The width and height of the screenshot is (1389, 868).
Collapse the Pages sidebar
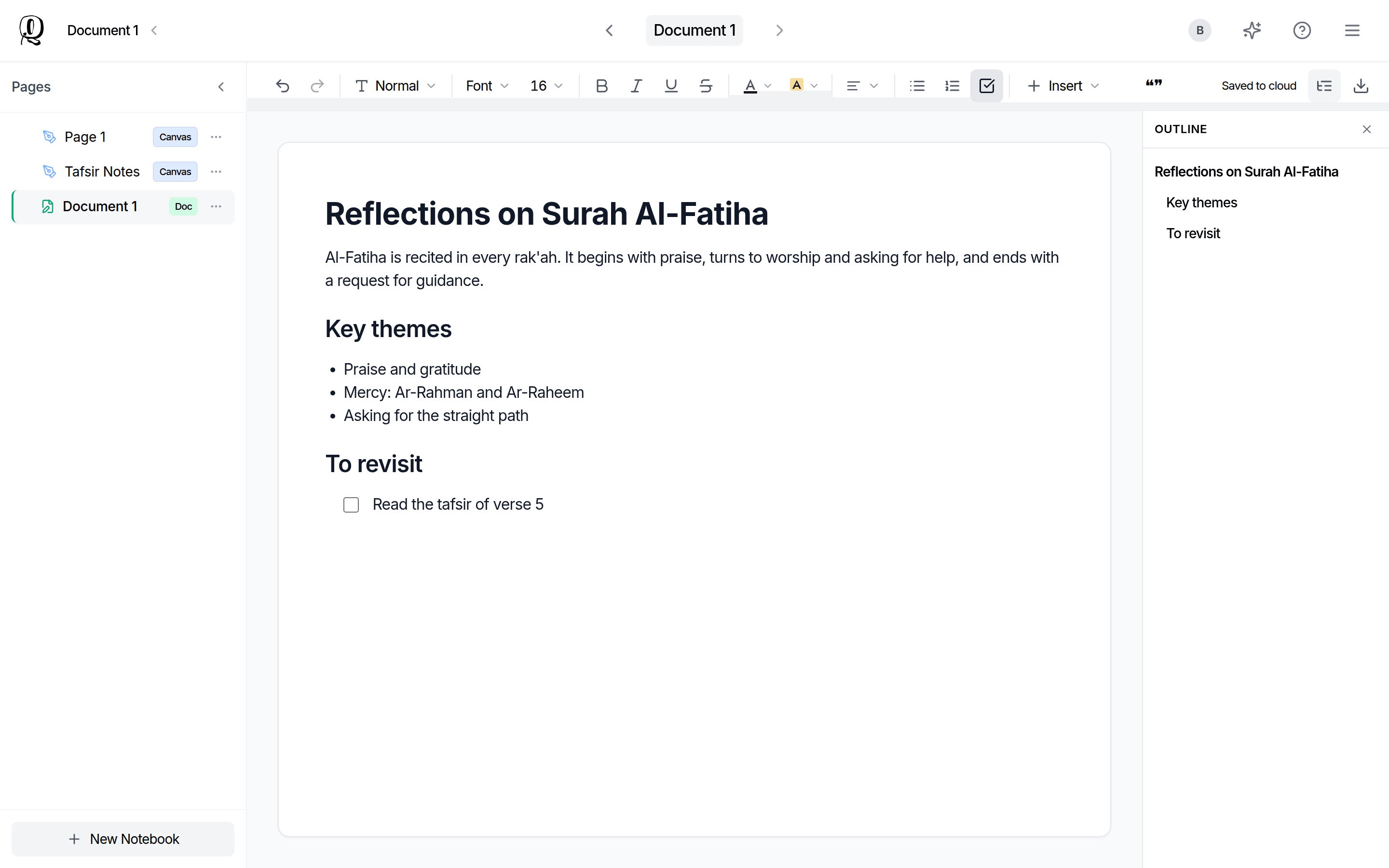pyautogui.click(x=221, y=87)
